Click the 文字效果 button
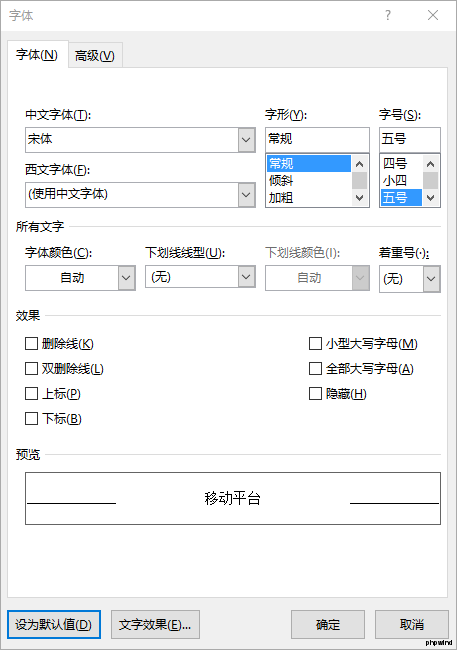This screenshot has width=457, height=650. [155, 624]
